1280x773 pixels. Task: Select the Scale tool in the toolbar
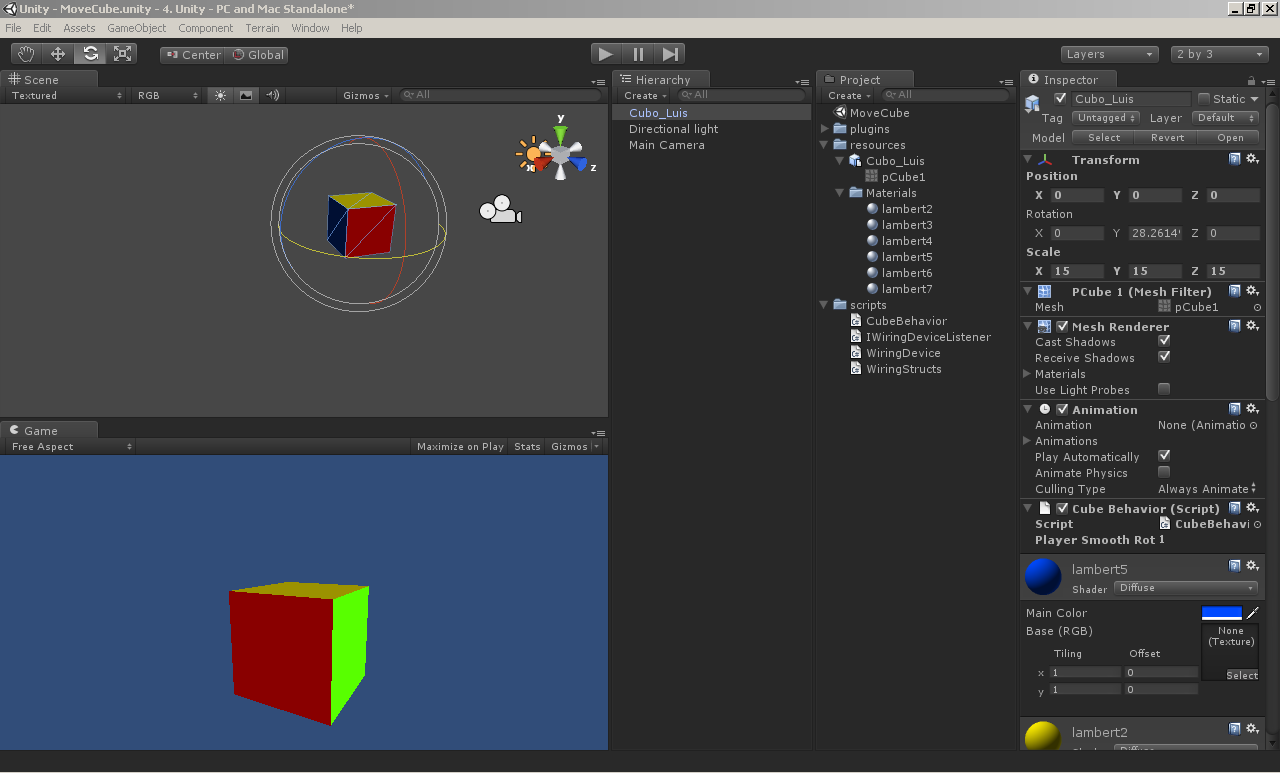click(x=122, y=54)
